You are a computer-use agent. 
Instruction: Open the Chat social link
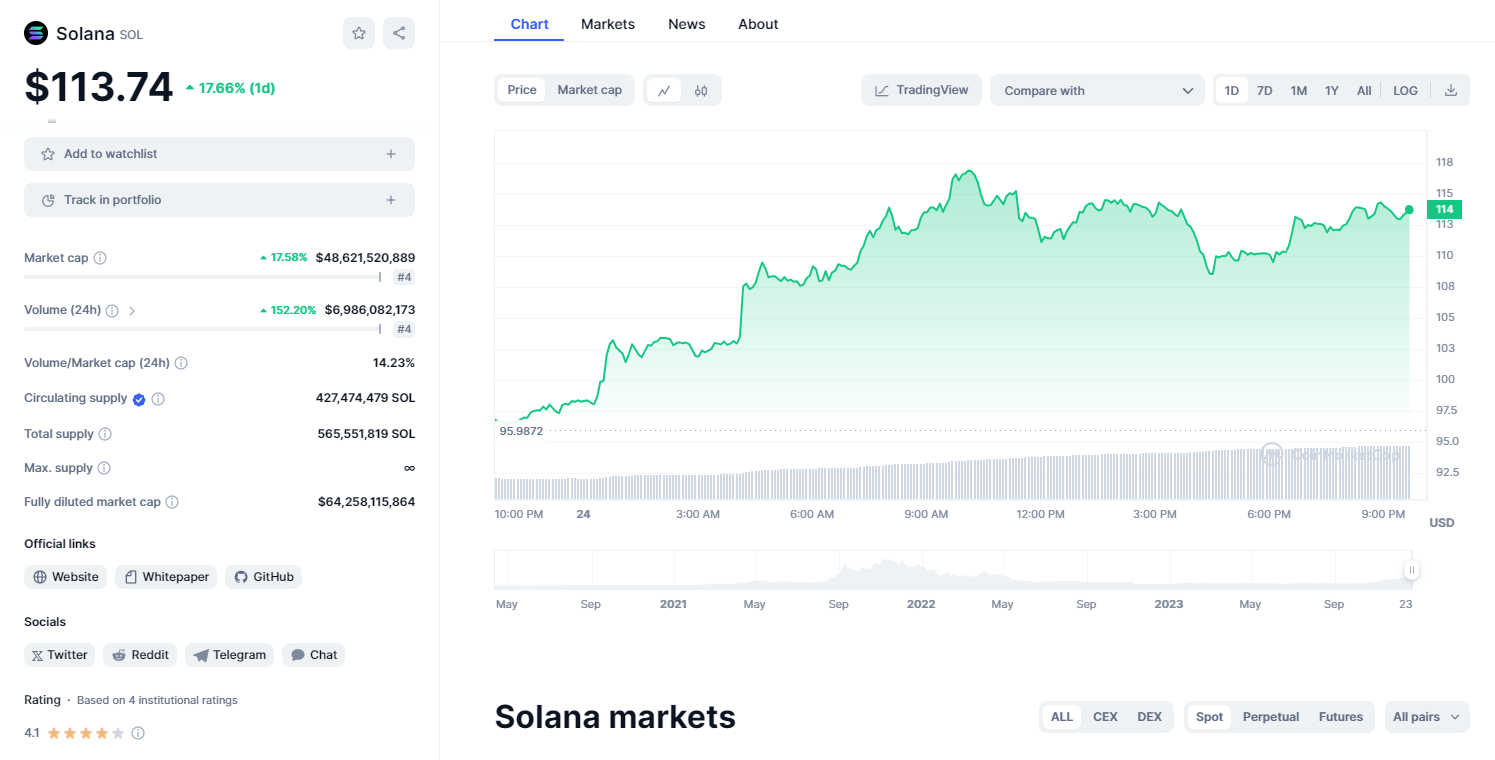pos(314,655)
